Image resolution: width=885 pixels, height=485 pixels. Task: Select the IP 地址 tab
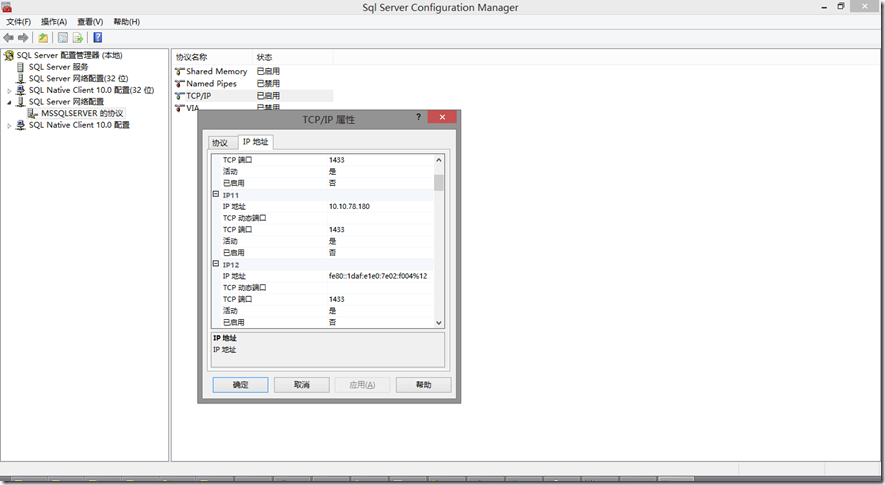point(256,142)
